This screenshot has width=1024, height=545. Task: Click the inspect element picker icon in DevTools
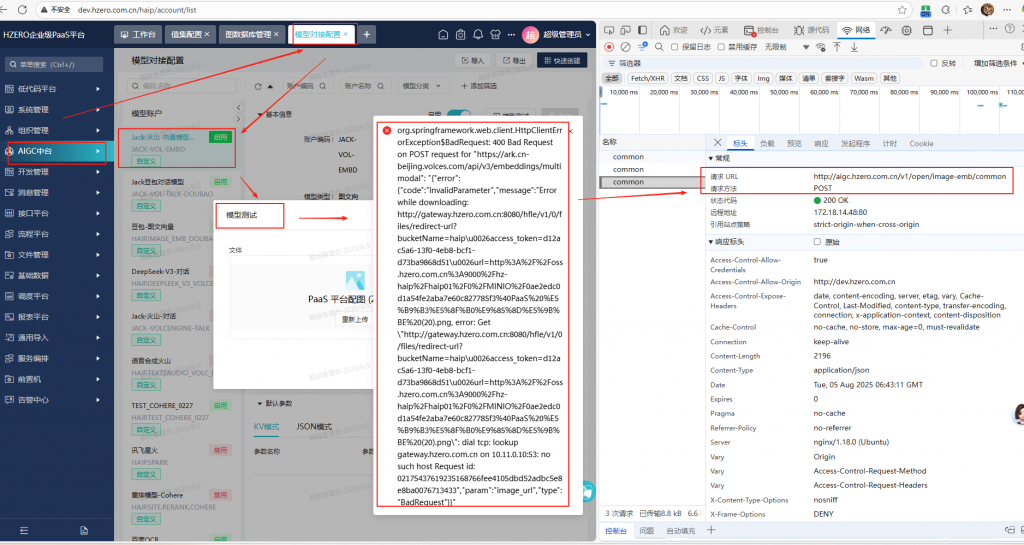610,30
